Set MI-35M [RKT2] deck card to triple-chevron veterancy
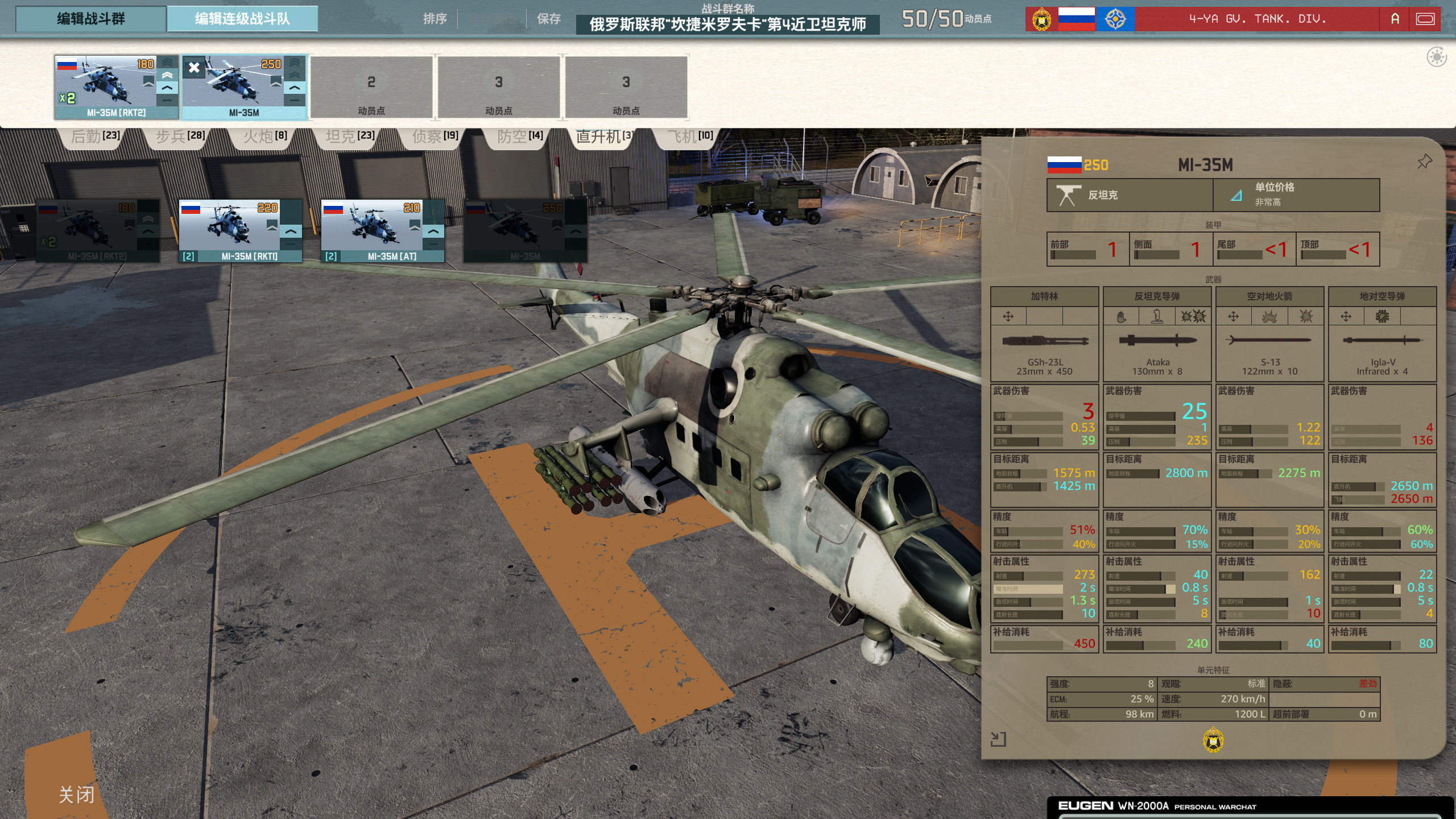1456x819 pixels. tap(167, 63)
